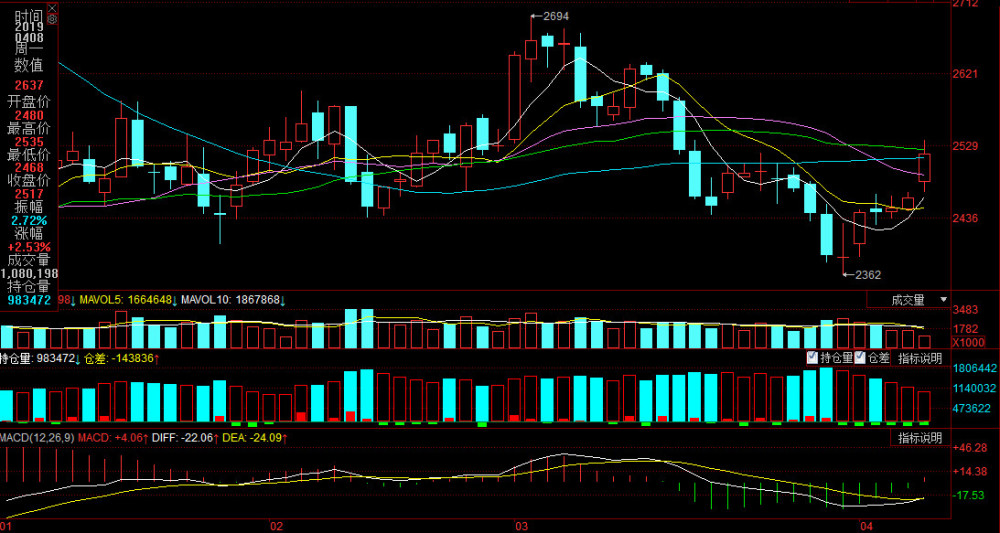Click the MAVOL10: 1867868 label
The image size is (1000, 533).
coord(232,300)
